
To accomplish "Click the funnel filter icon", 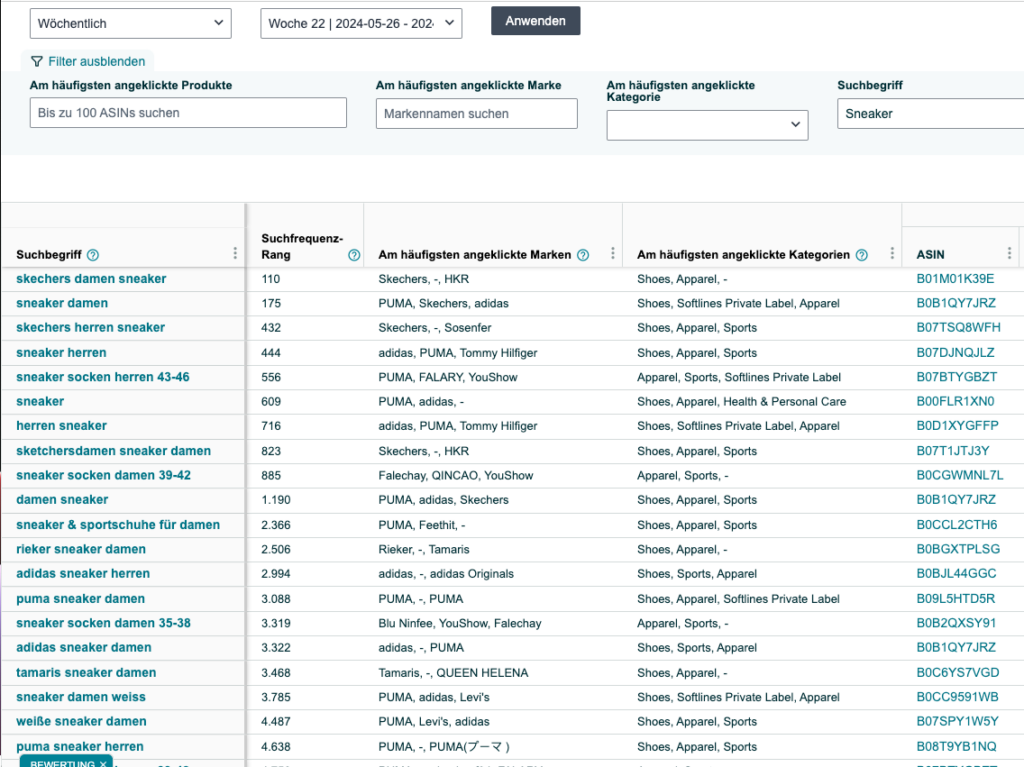I will click(x=37, y=61).
